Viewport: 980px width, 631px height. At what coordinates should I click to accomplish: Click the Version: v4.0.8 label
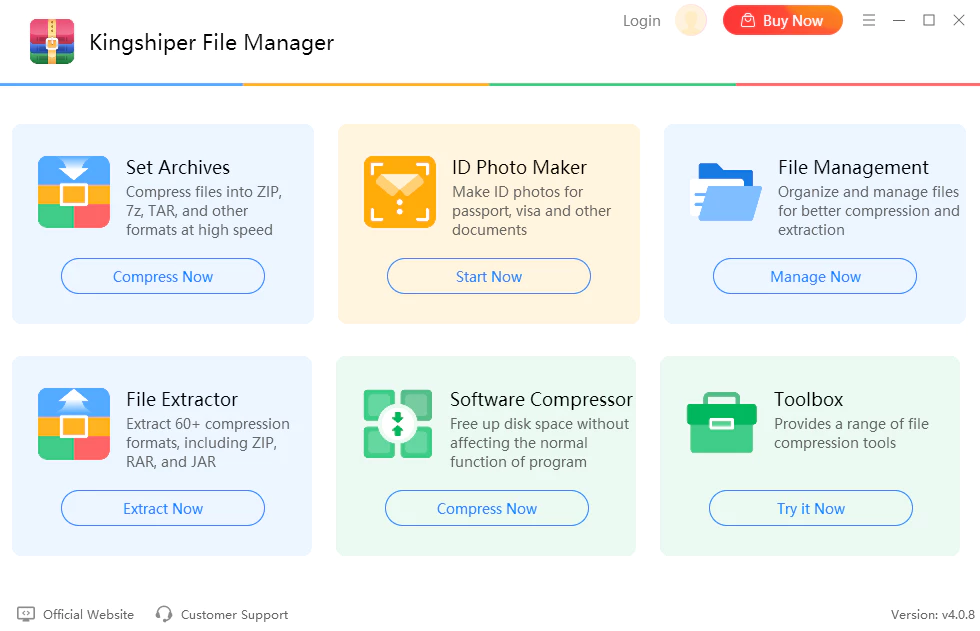932,615
